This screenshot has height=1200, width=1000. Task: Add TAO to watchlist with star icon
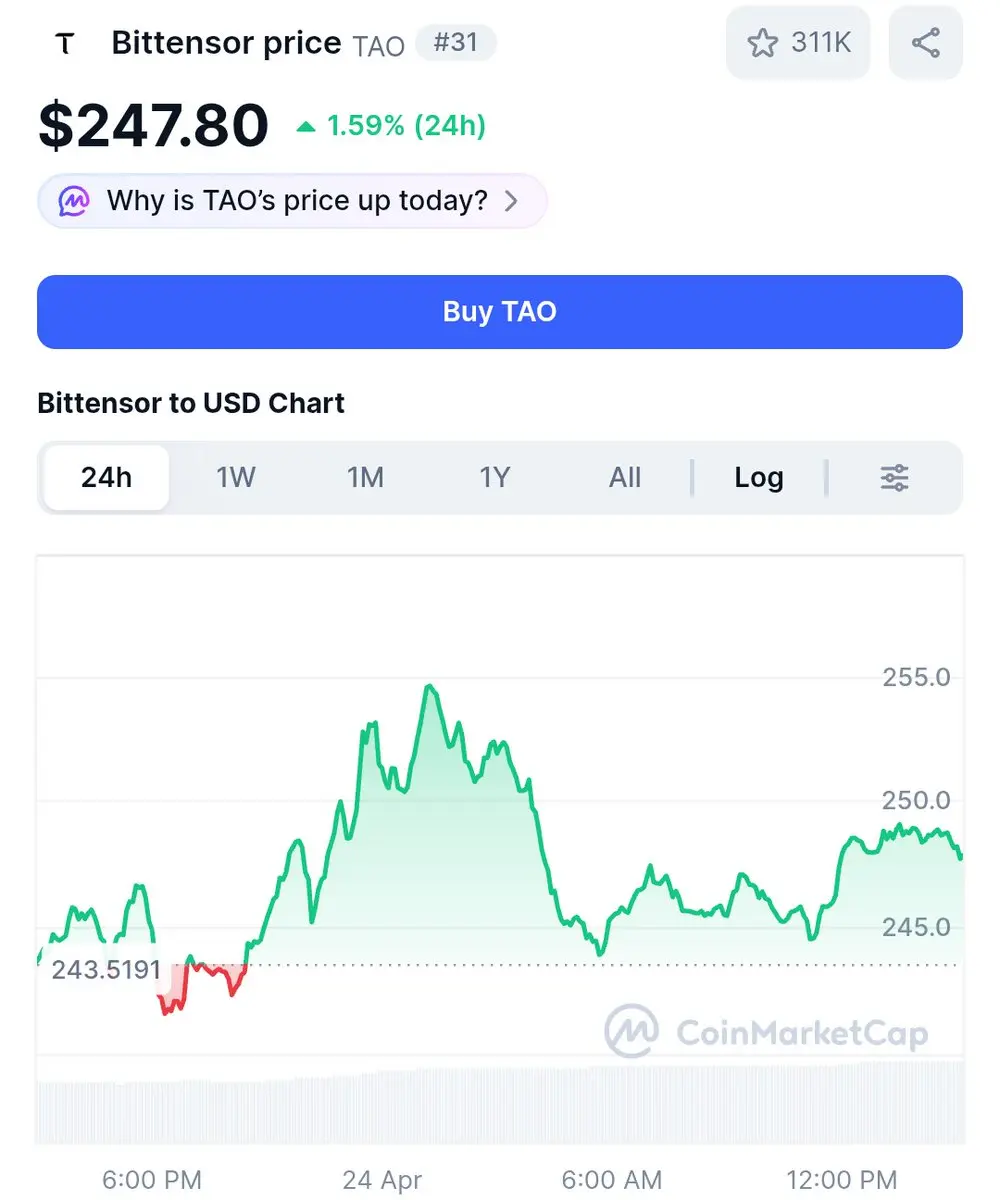[762, 43]
